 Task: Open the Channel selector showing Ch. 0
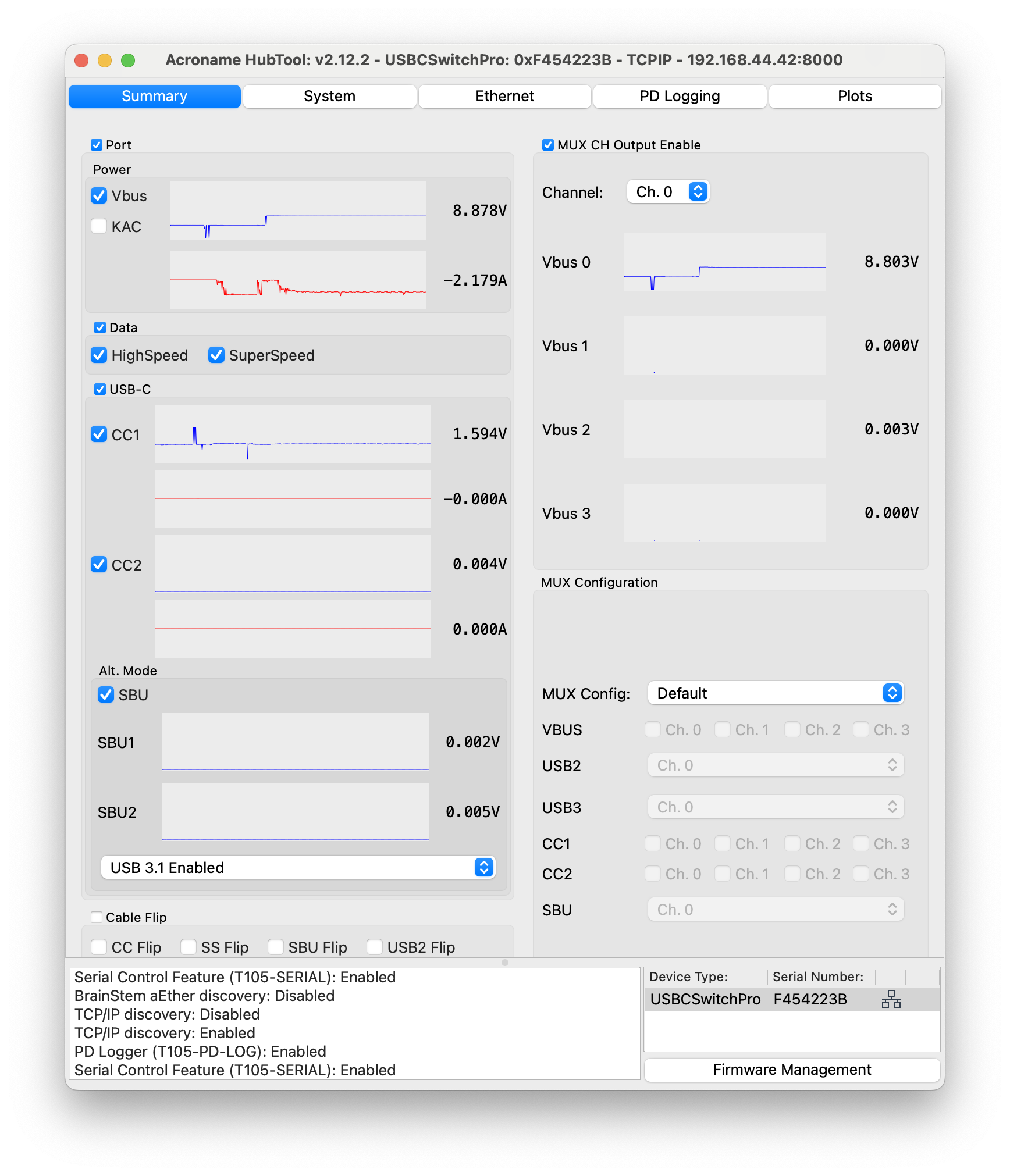point(668,191)
